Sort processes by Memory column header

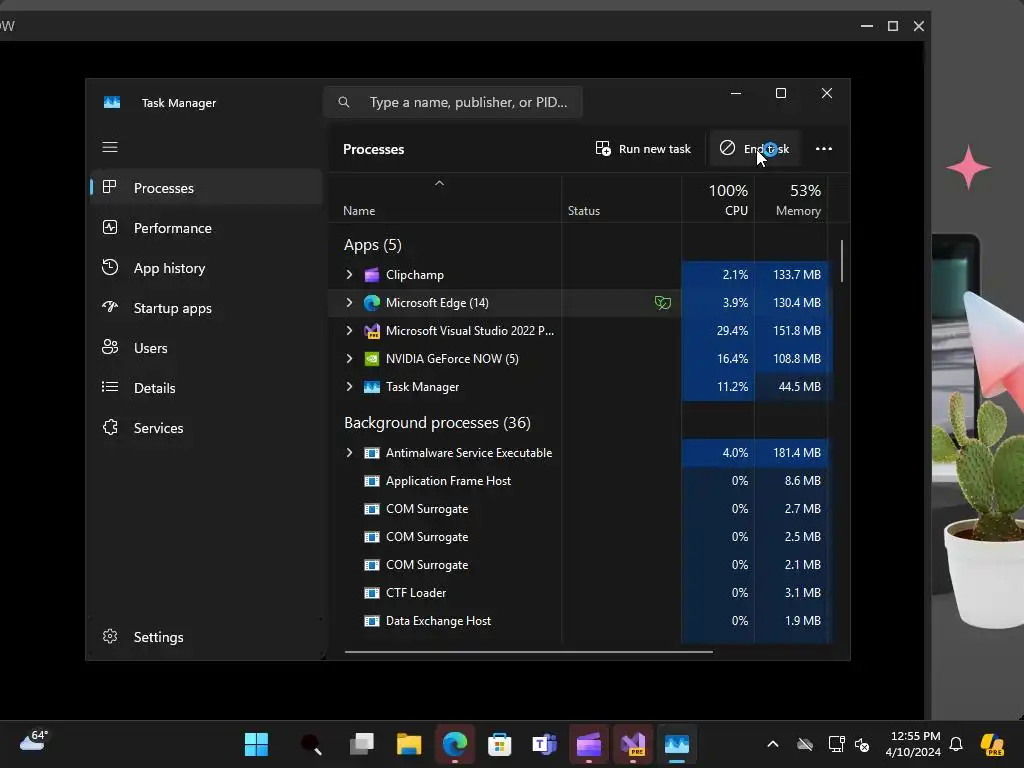791,199
